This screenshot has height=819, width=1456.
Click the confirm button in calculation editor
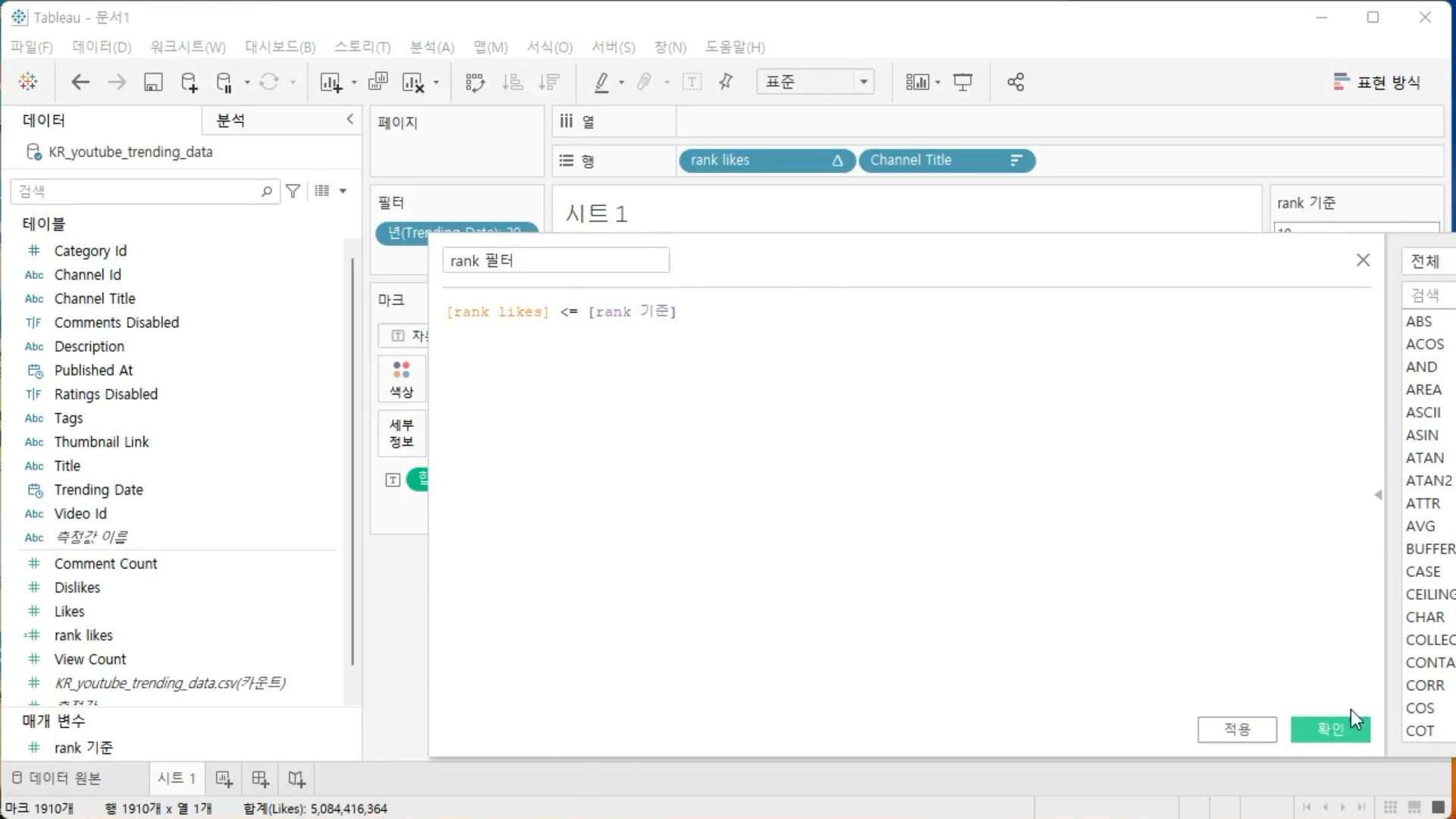pyautogui.click(x=1330, y=729)
